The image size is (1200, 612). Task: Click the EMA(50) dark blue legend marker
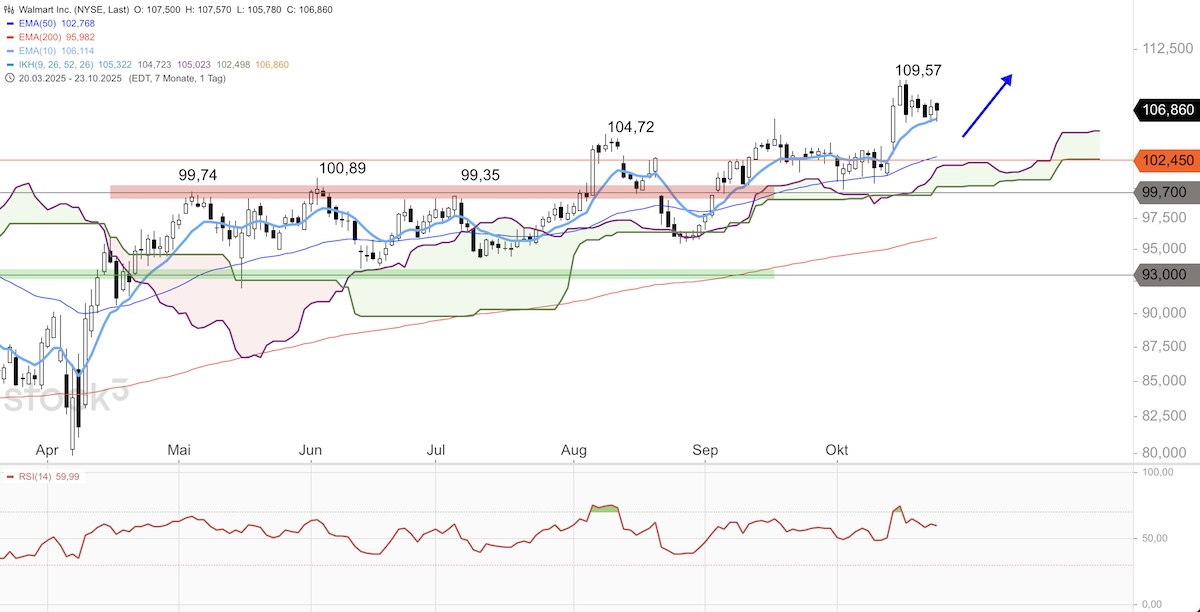click(x=10, y=23)
